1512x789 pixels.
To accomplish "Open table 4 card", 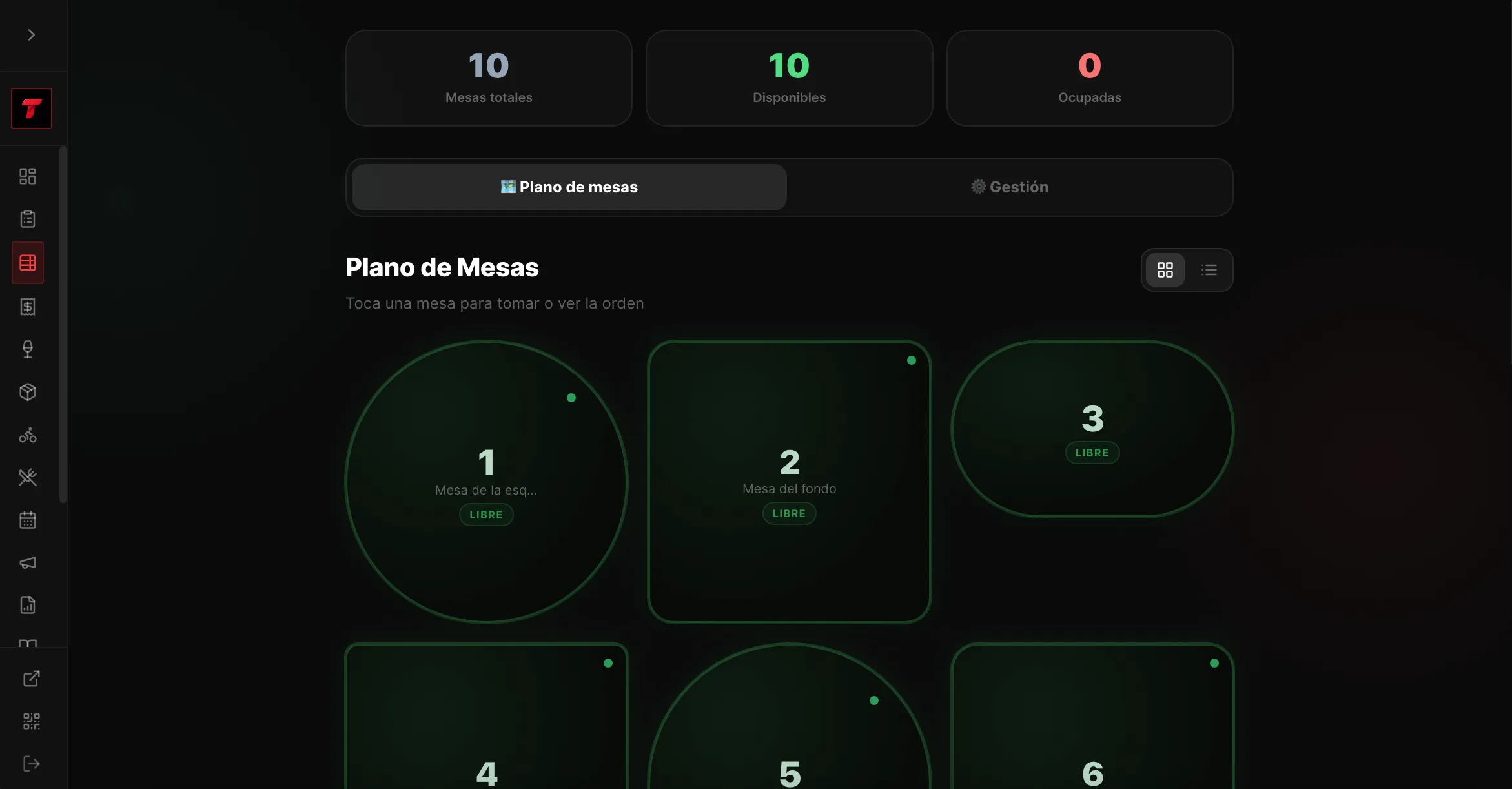I will tap(487, 716).
